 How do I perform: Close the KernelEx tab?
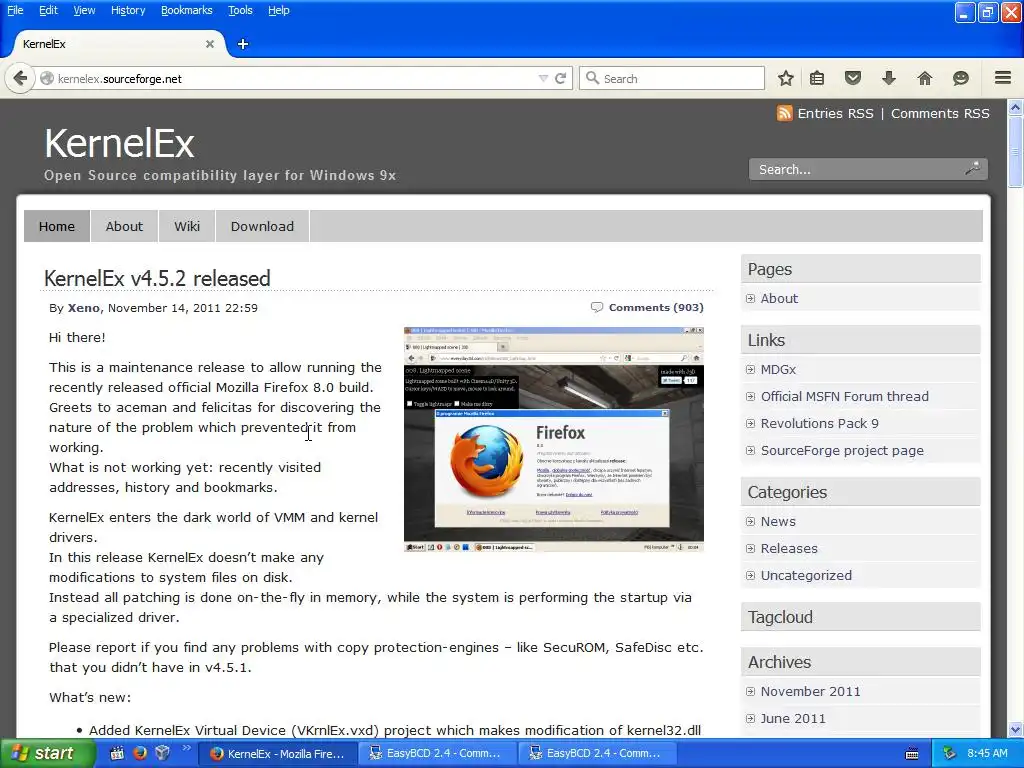click(210, 44)
